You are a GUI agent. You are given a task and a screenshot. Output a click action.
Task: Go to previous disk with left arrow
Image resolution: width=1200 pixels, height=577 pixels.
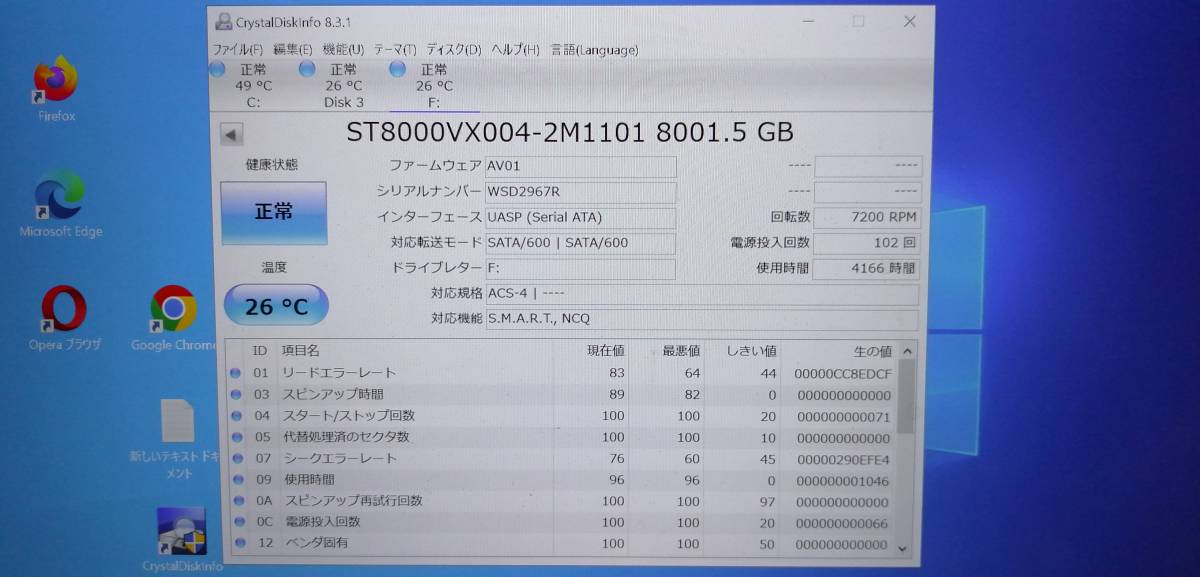(232, 135)
